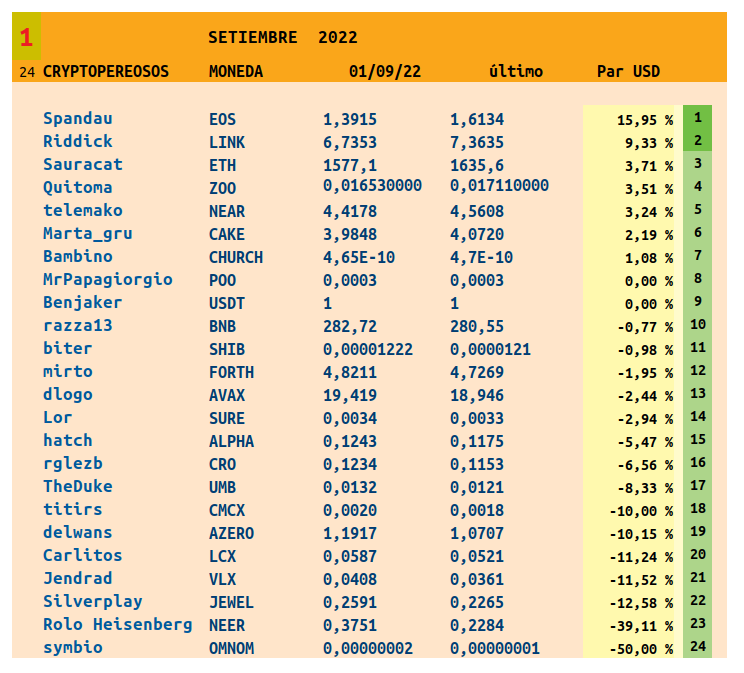The image size is (744, 673).
Task: Click the Rolo Heisenberg username
Action: (x=118, y=625)
